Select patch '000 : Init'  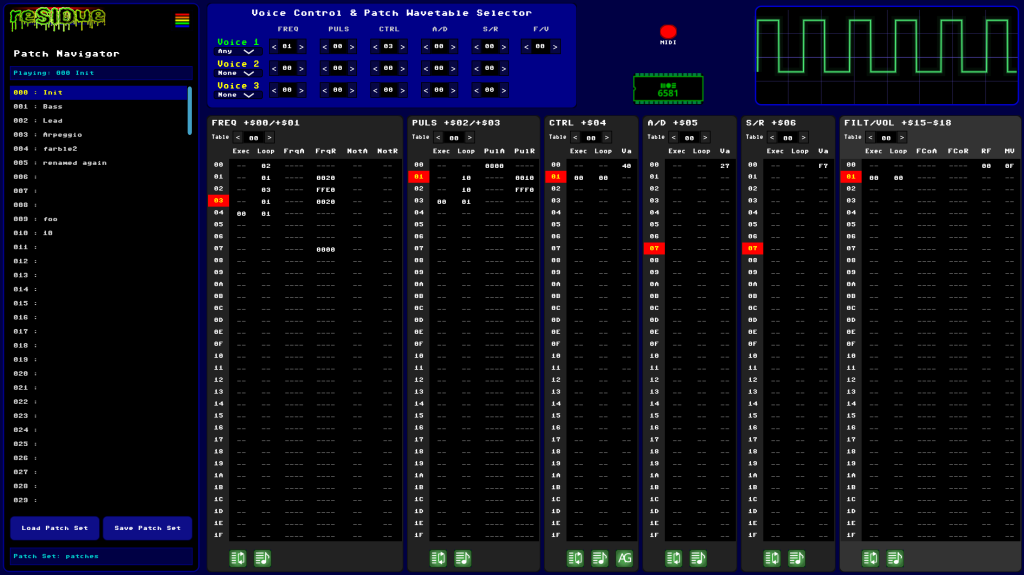tap(99, 93)
